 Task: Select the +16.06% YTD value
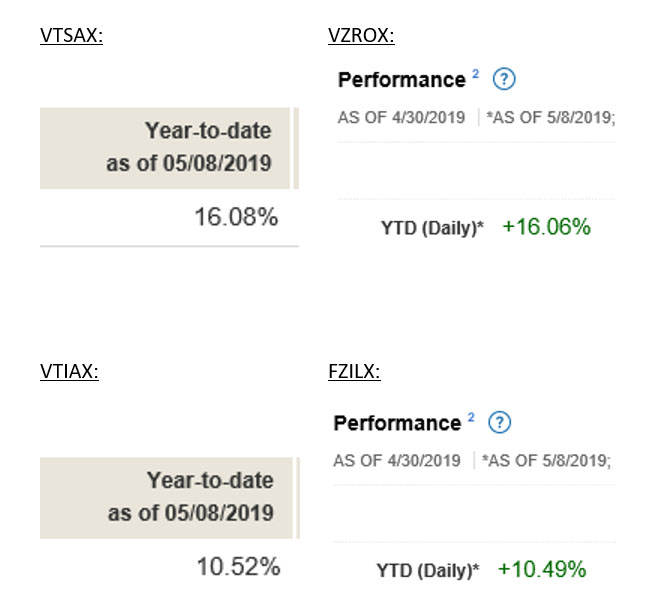click(546, 227)
